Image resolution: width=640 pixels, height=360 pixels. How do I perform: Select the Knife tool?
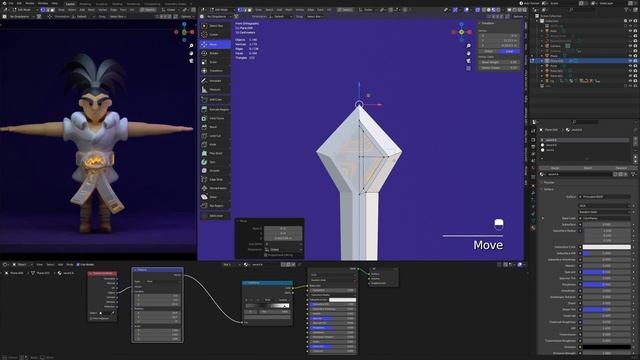(215, 144)
